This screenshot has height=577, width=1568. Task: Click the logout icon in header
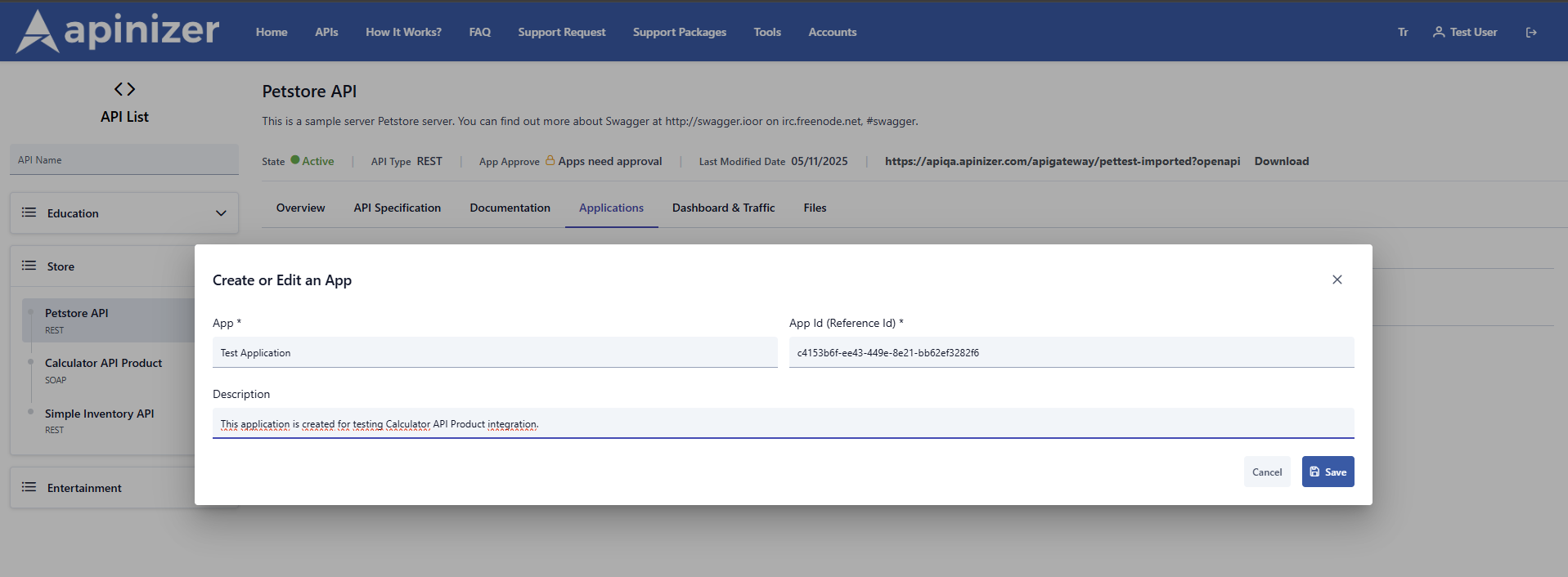tap(1531, 33)
